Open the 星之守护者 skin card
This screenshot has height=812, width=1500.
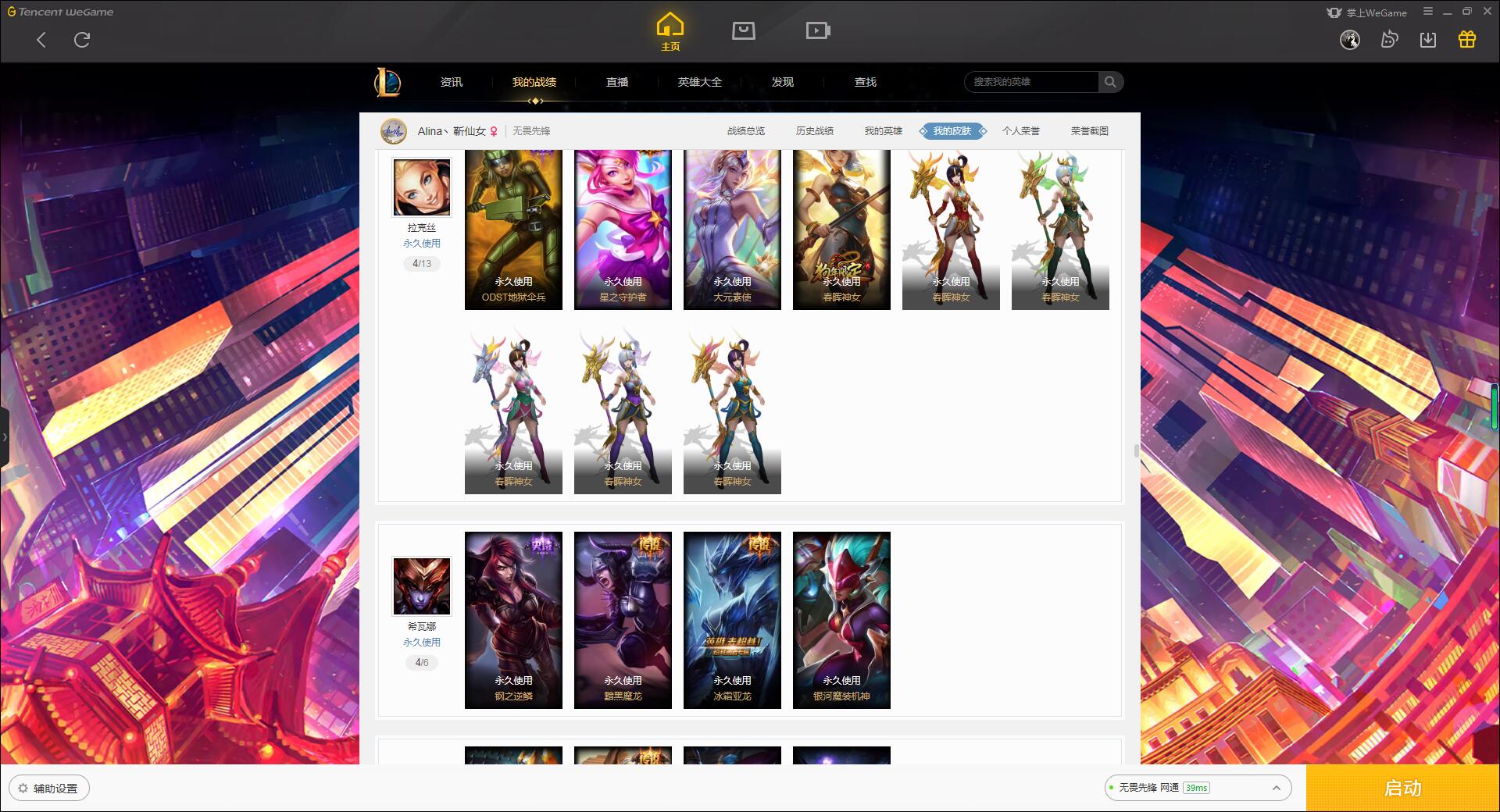pos(623,230)
